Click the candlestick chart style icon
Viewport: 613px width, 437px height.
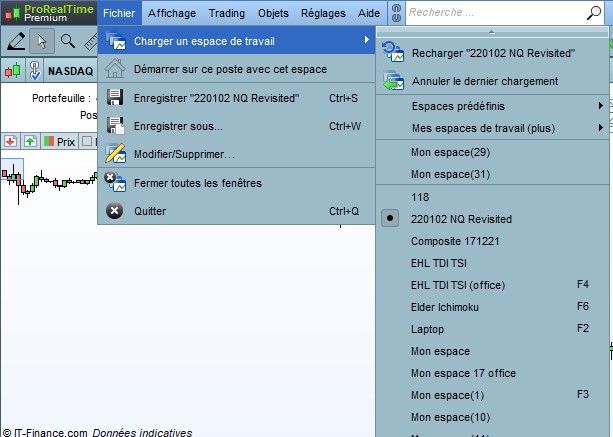pos(13,71)
